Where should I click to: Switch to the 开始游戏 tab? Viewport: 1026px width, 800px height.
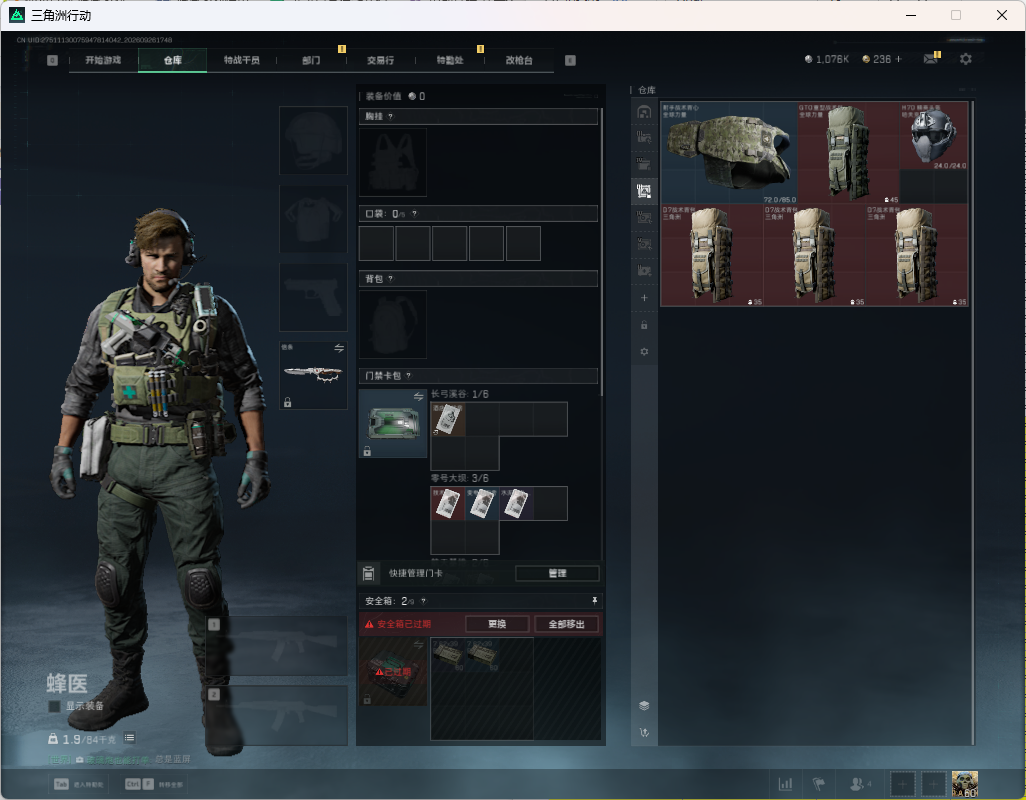click(103, 60)
